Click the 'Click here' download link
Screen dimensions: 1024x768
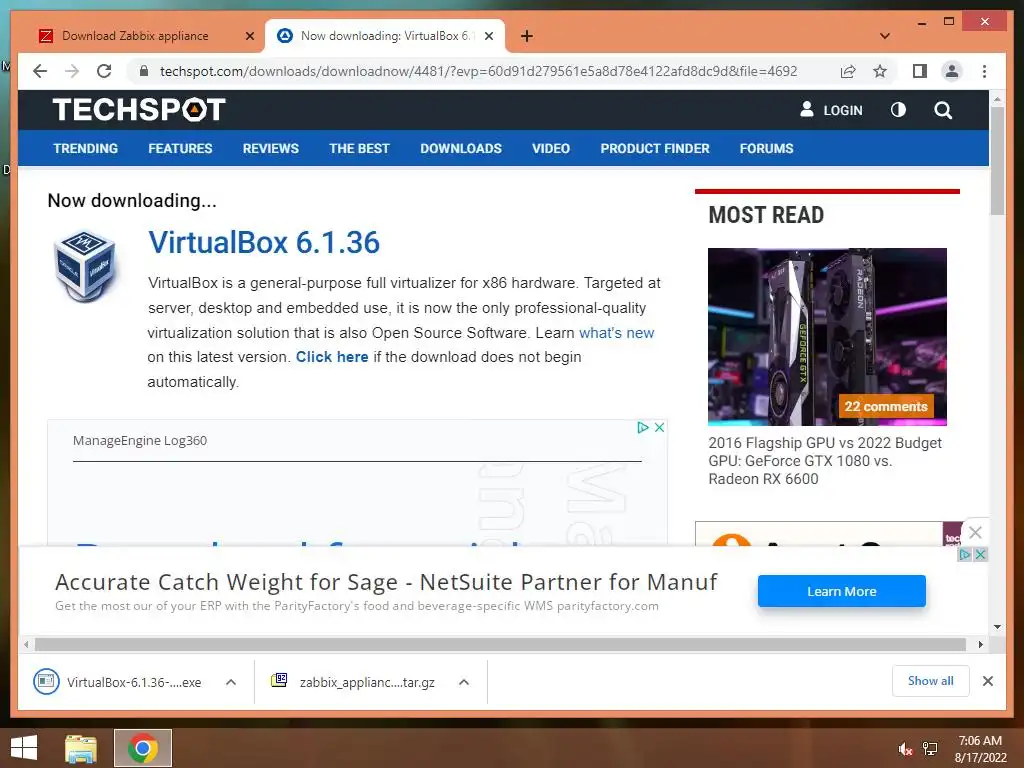(332, 357)
